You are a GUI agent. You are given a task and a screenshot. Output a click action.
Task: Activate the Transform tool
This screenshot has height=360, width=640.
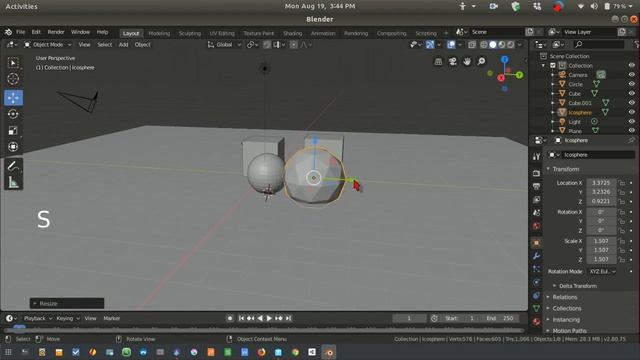pos(13,147)
